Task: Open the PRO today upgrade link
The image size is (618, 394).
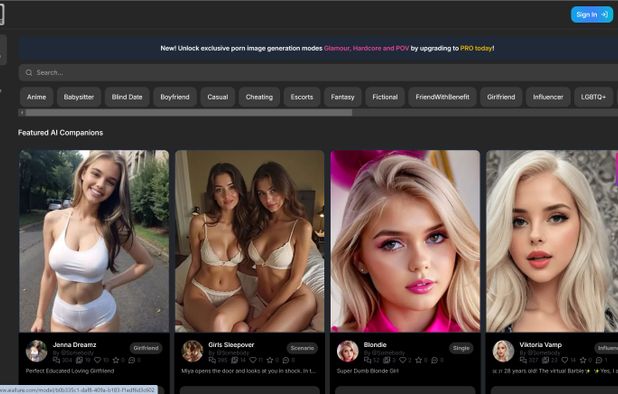Action: (476, 48)
